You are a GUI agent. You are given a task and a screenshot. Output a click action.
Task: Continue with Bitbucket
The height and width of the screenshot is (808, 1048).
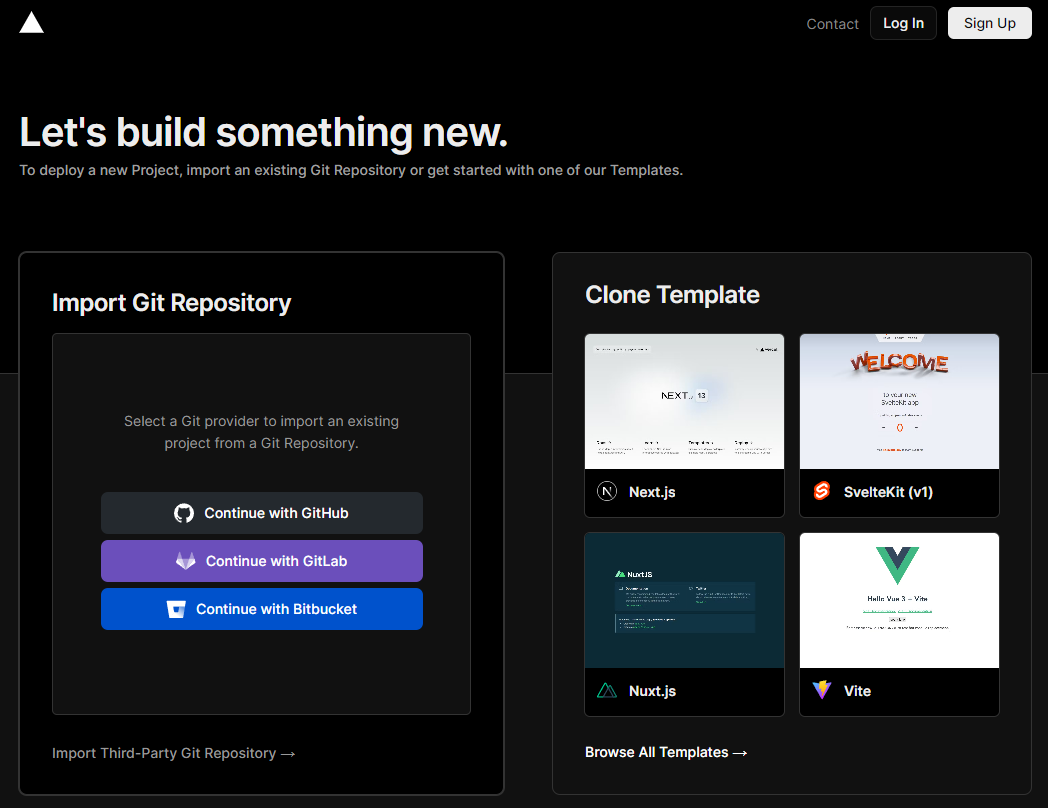point(262,609)
